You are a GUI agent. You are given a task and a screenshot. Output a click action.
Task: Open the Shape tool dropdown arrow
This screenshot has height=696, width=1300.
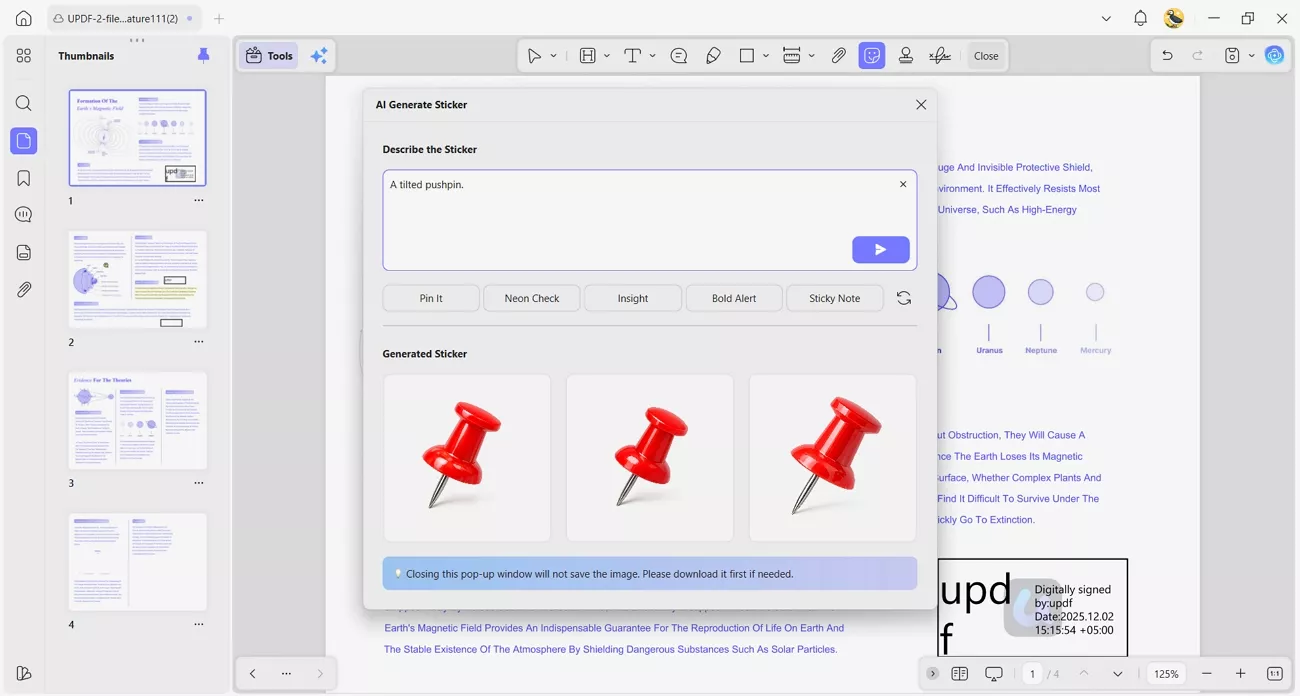click(765, 55)
